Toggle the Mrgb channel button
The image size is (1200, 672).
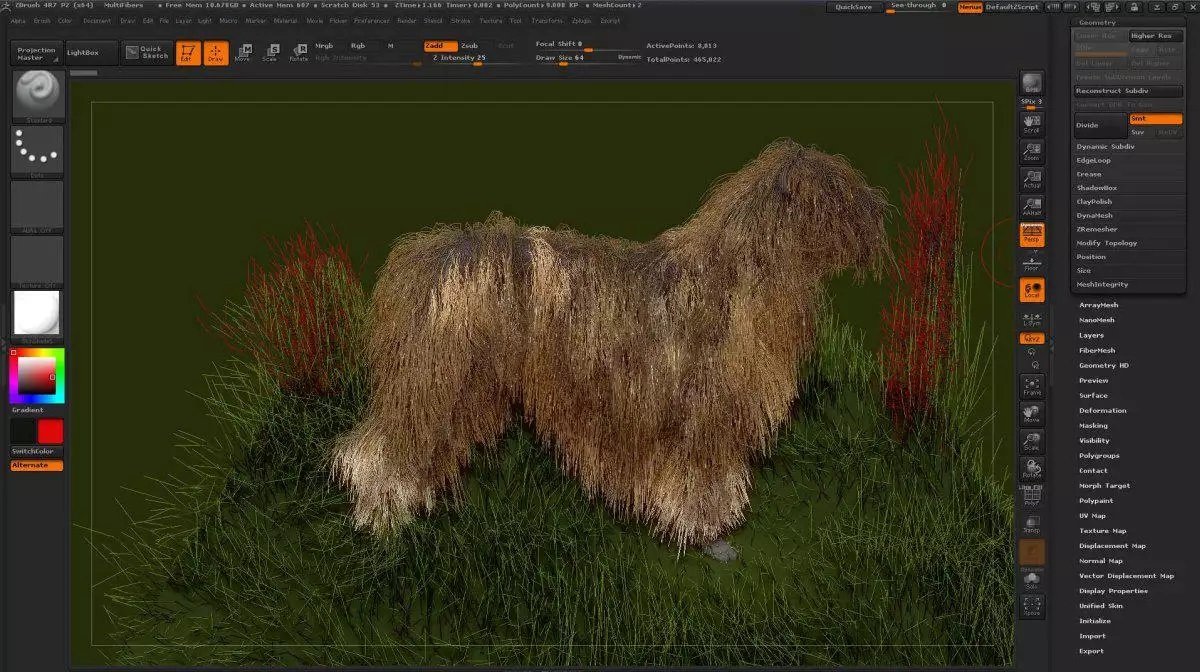(x=325, y=46)
